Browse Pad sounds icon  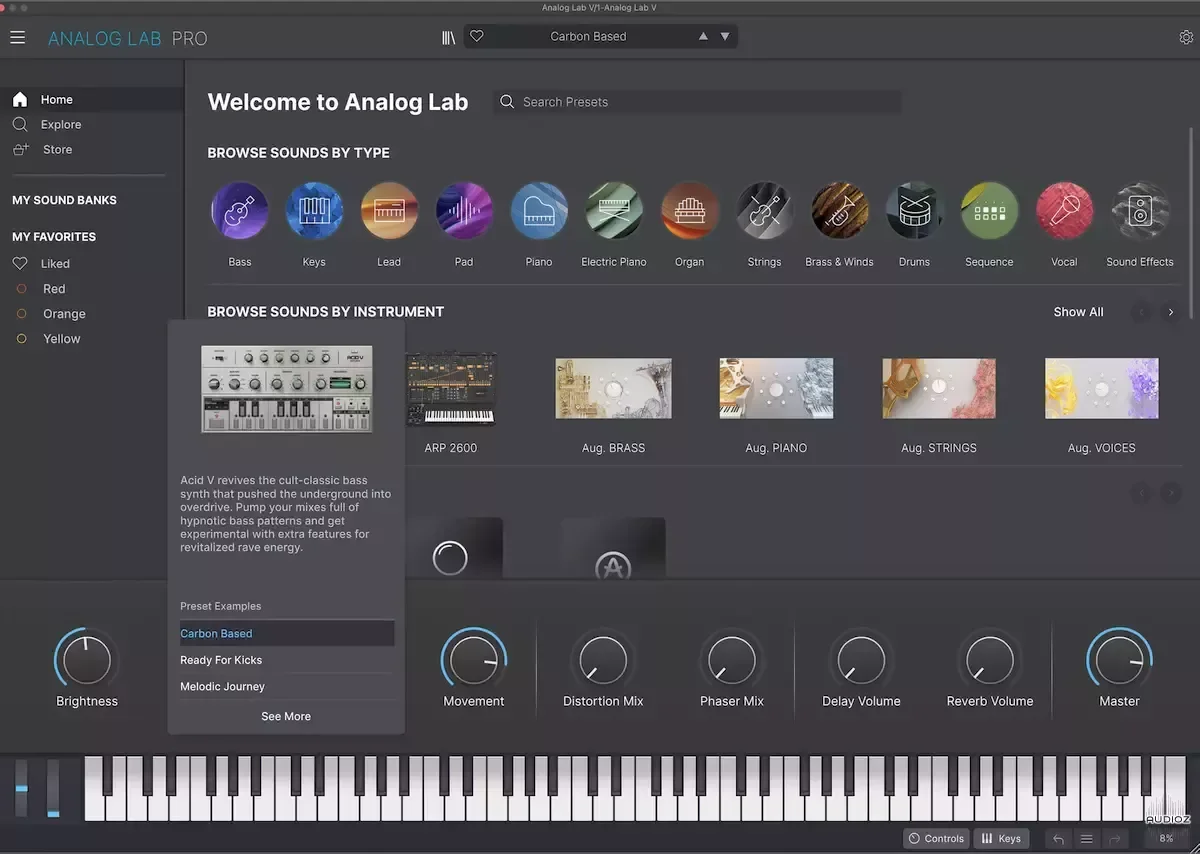coord(464,211)
